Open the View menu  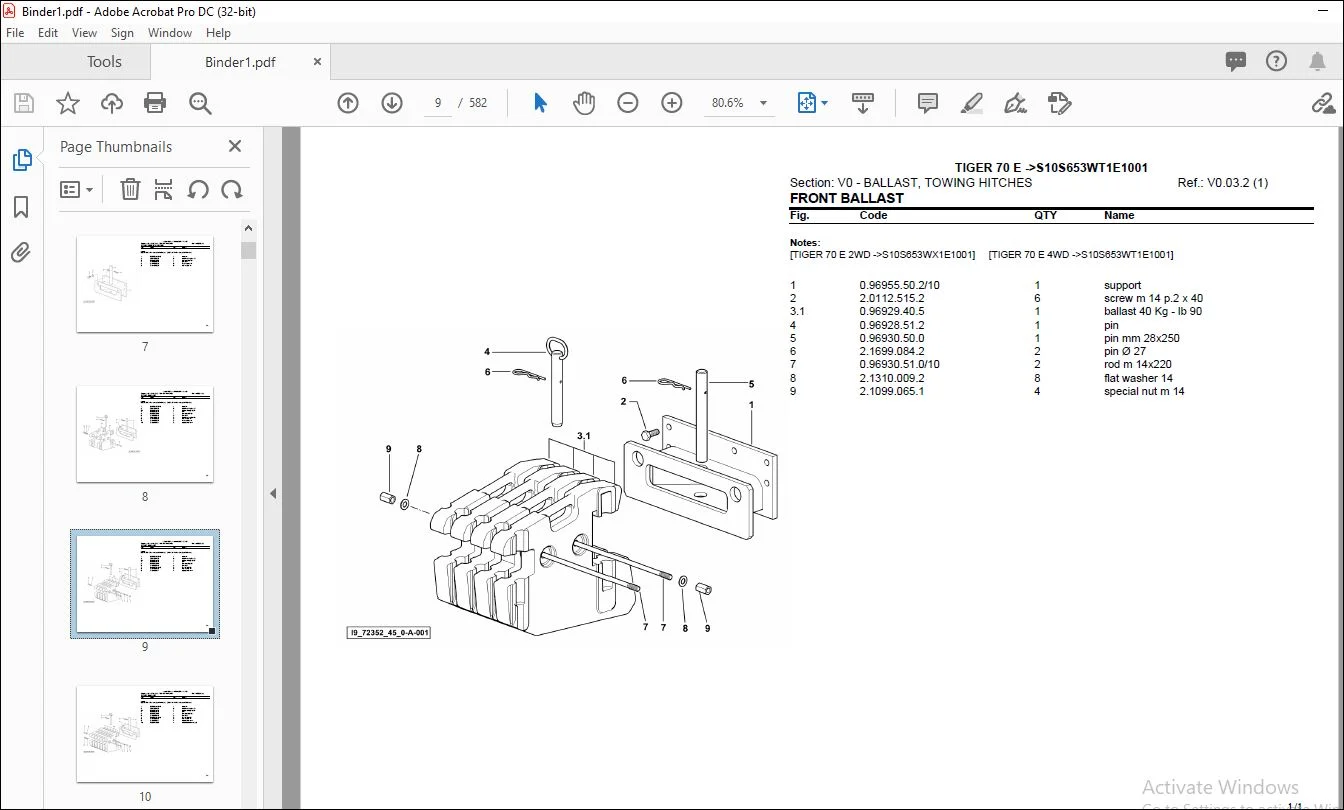[x=85, y=33]
